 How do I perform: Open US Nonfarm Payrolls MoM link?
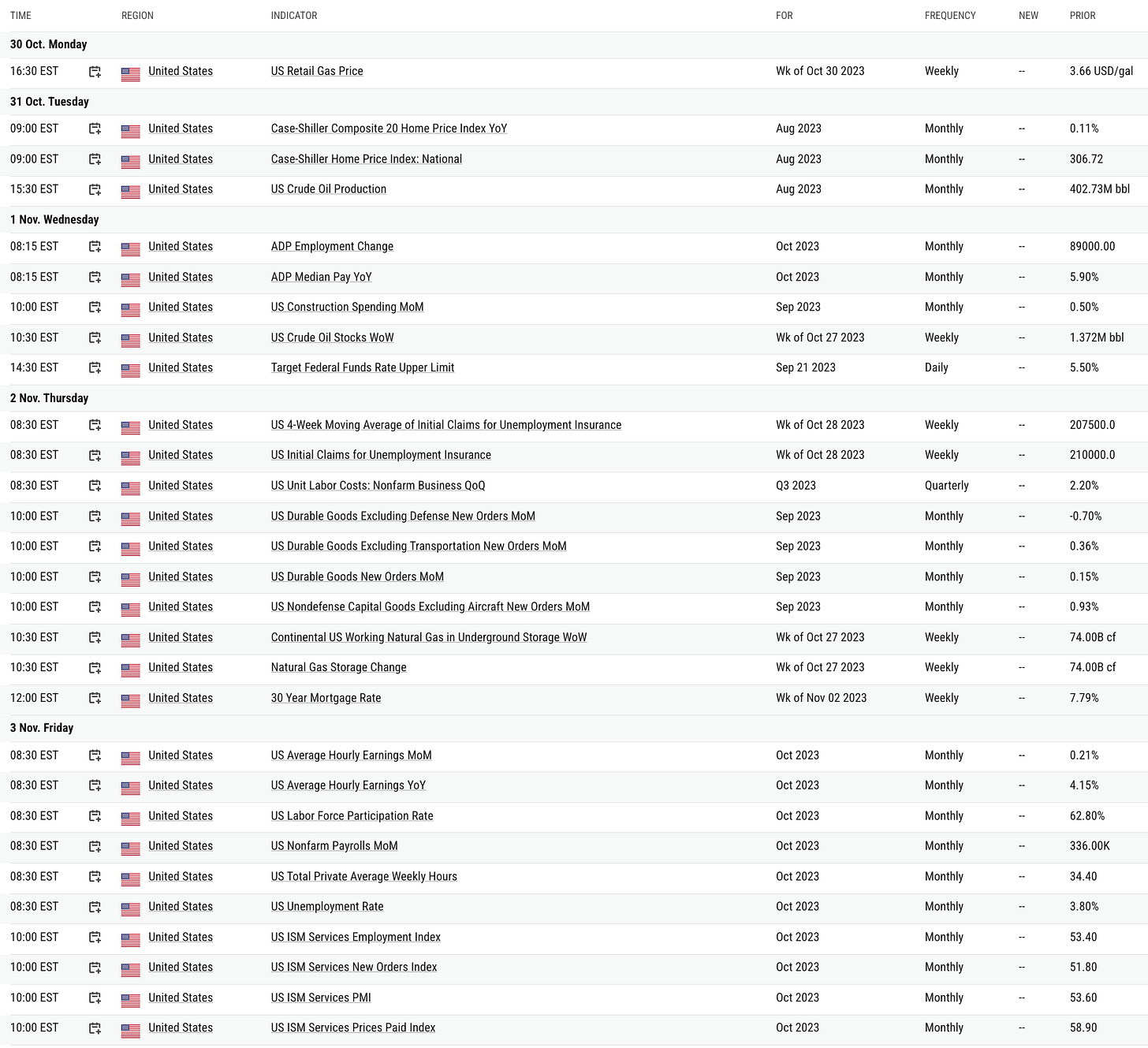click(x=334, y=846)
